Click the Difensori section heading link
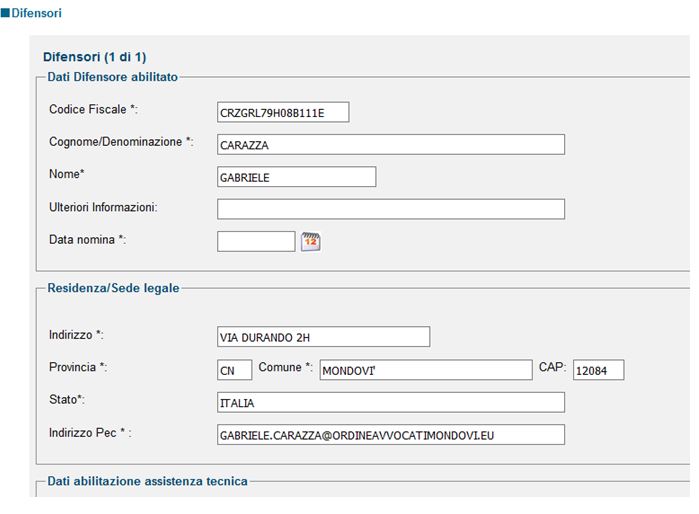Image resolution: width=699 pixels, height=514 pixels. tap(37, 13)
